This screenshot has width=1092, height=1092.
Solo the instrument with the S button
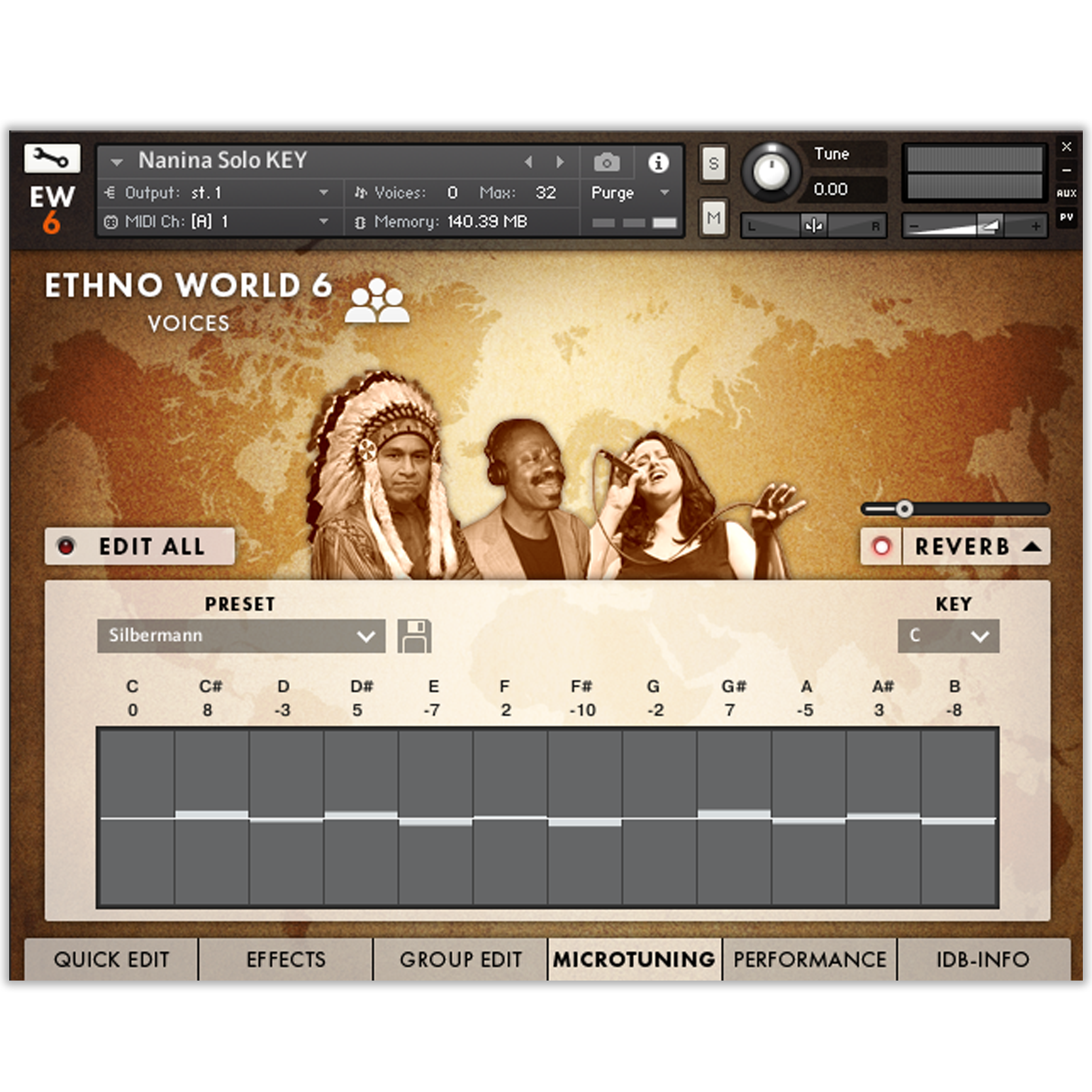click(x=713, y=164)
